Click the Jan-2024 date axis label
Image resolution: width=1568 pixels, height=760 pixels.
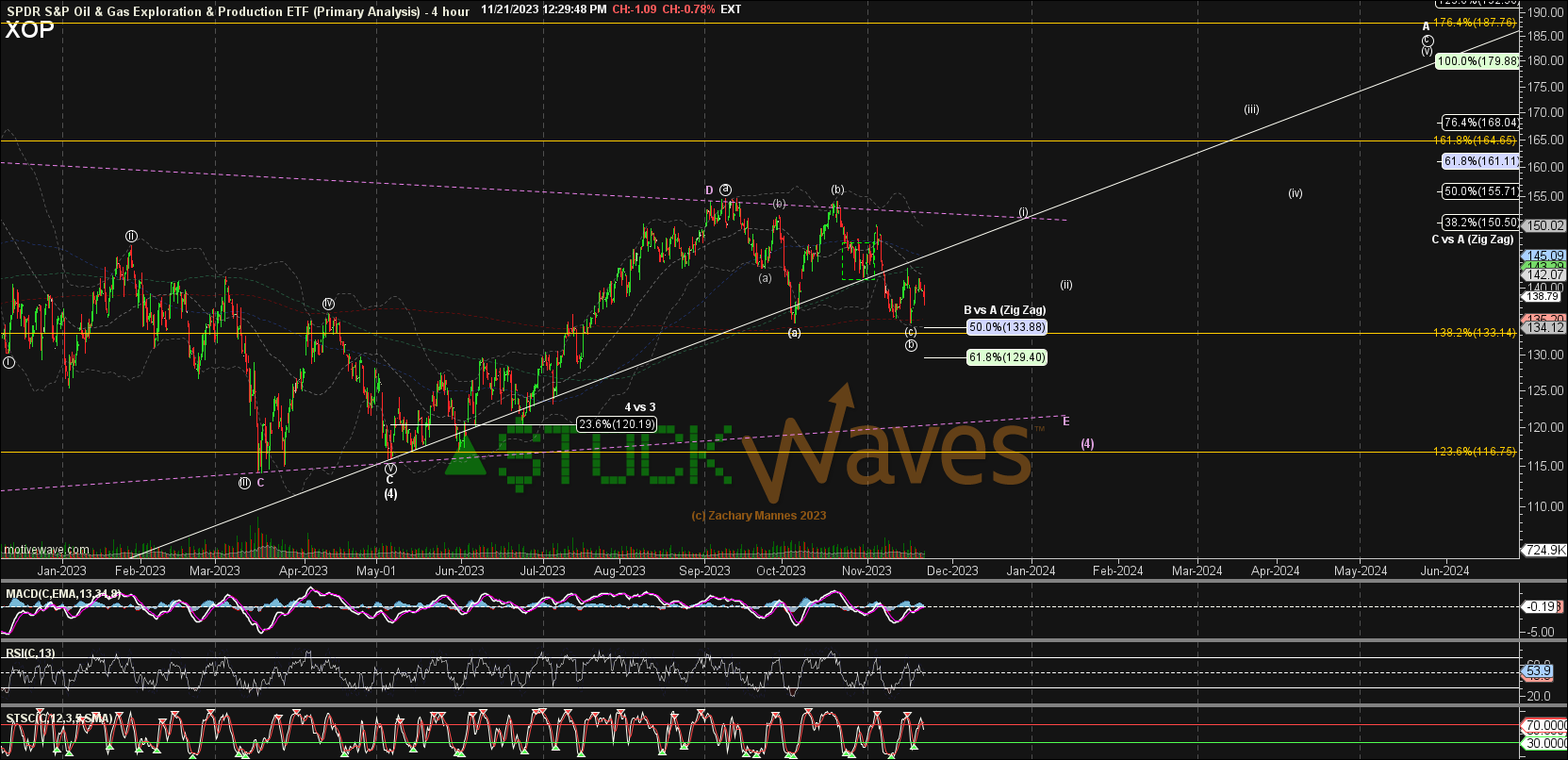1031,570
